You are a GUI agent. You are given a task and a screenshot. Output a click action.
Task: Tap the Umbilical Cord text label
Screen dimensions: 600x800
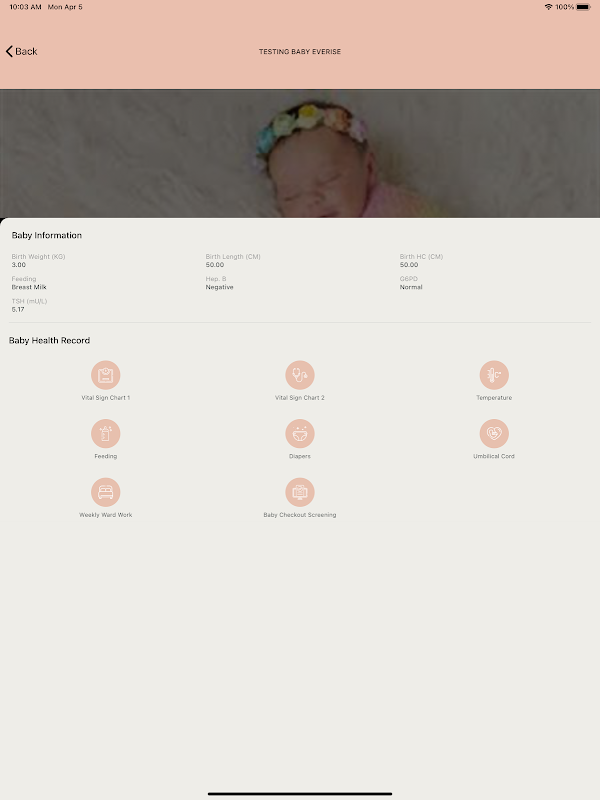click(x=494, y=456)
